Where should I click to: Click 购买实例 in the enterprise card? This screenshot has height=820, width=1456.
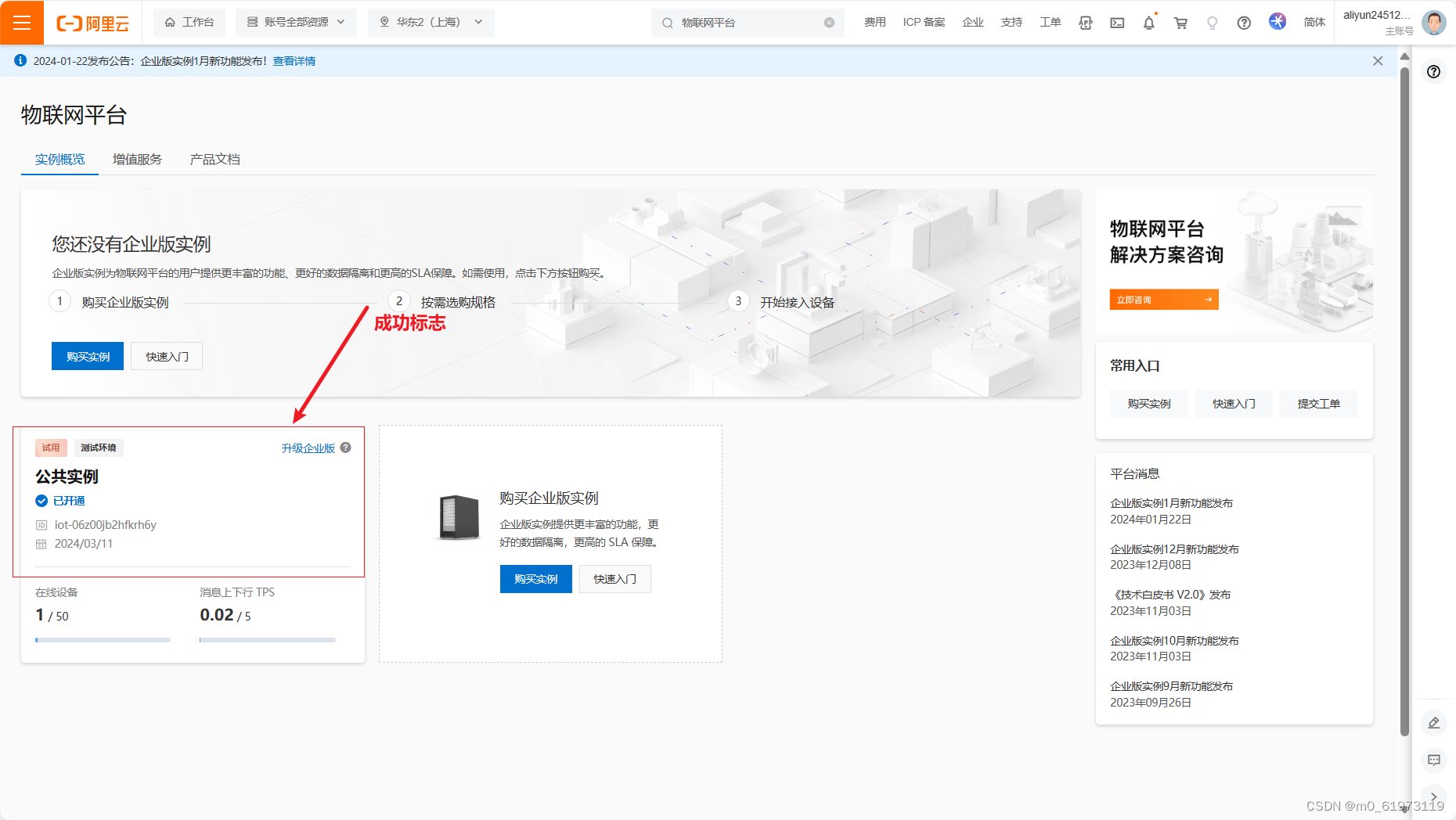pyautogui.click(x=535, y=579)
